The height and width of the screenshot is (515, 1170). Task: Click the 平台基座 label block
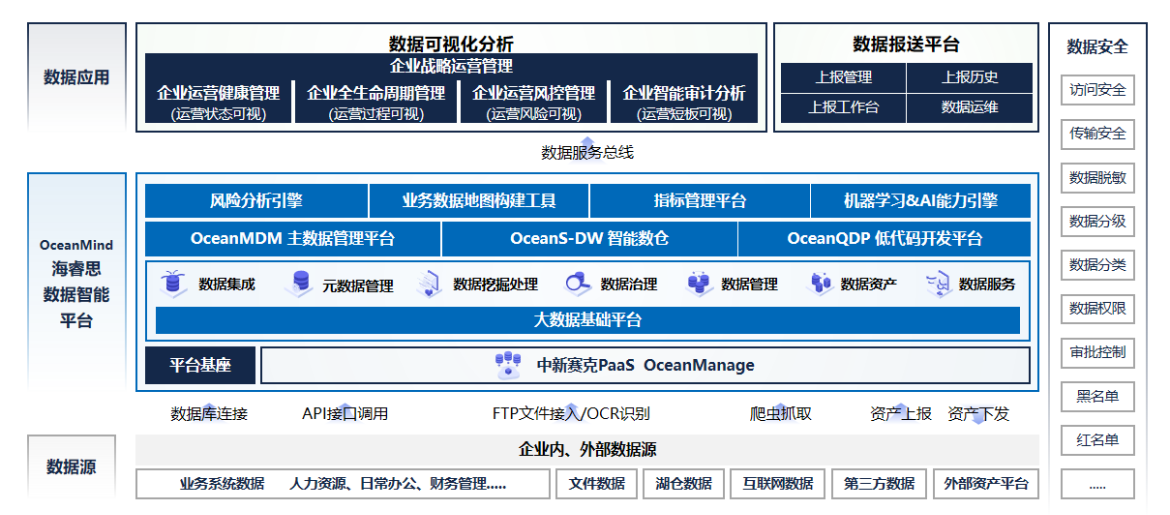coord(200,365)
